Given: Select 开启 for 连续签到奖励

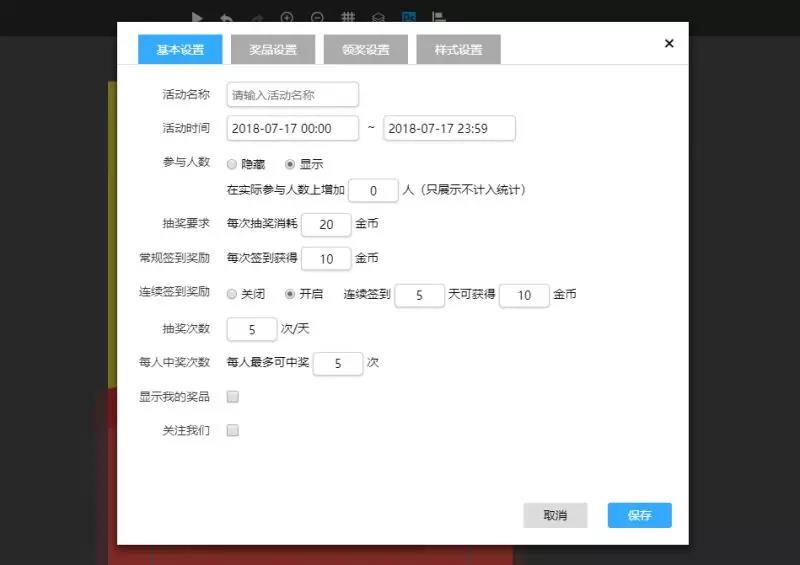Looking at the screenshot, I should click(x=290, y=294).
